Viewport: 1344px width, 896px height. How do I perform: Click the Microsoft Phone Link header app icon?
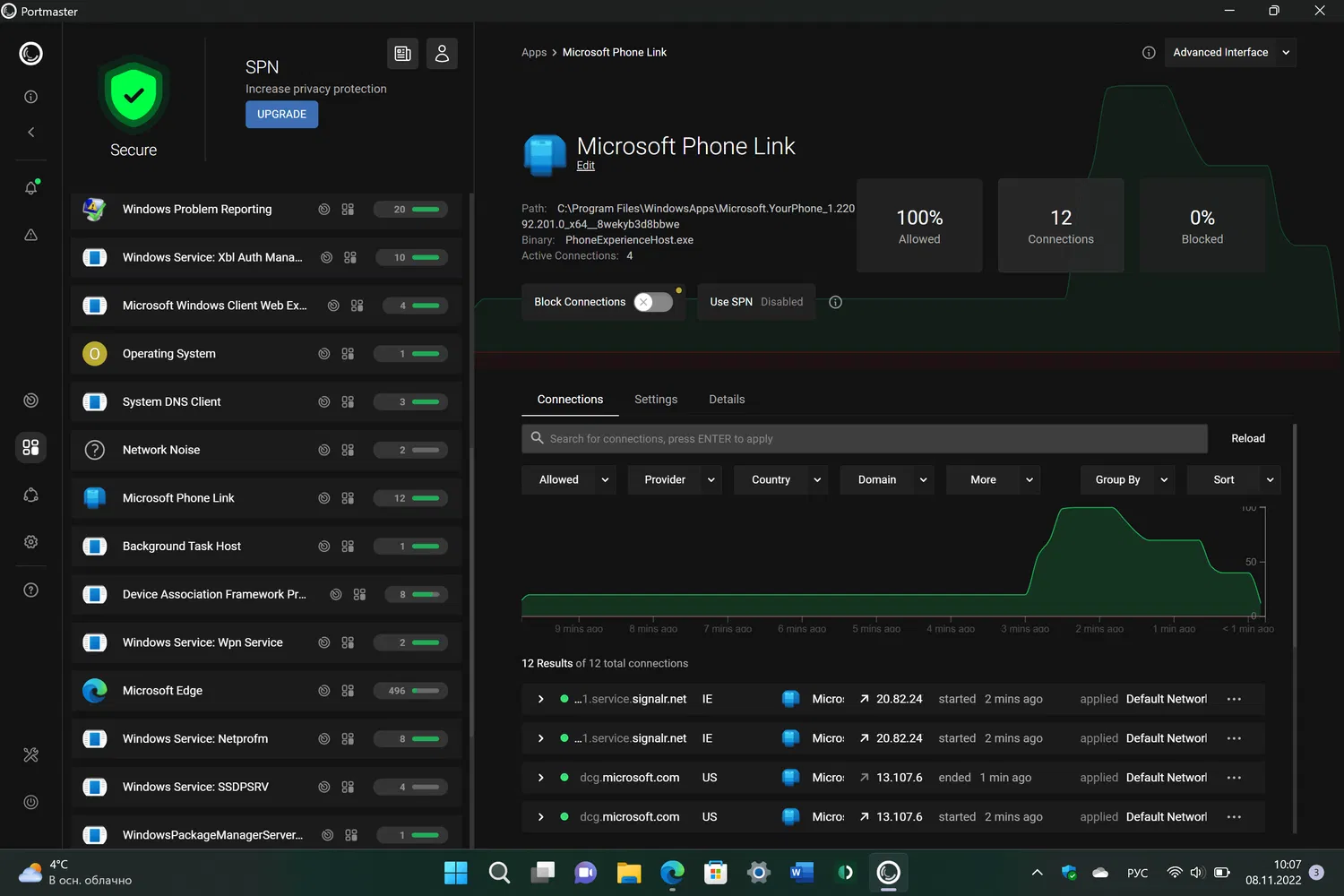pyautogui.click(x=544, y=155)
